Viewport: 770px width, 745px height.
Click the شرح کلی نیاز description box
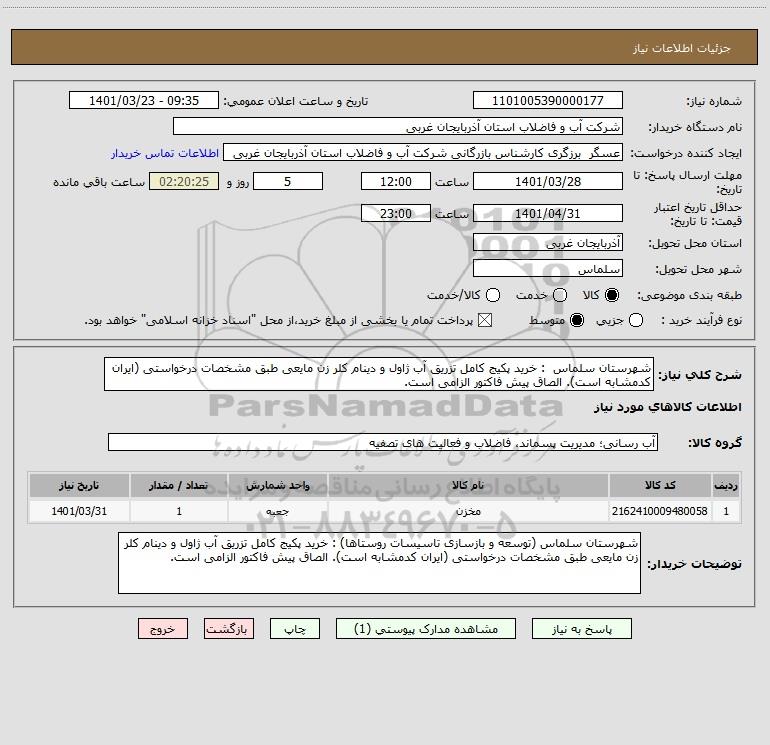tap(379, 375)
